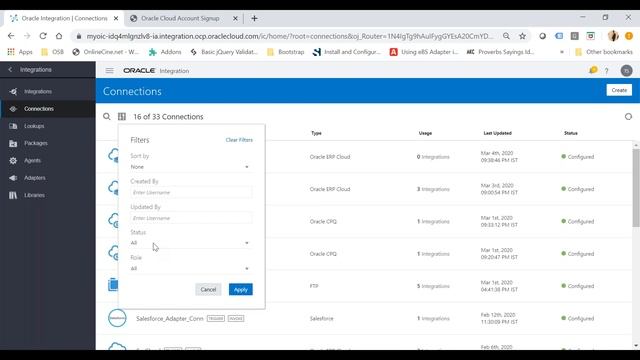The height and width of the screenshot is (360, 640).
Task: Open the notifications announcement icon
Action: tap(593, 70)
